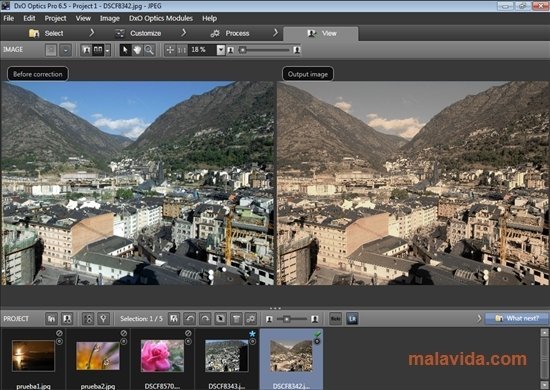Click the Selection: 1 / 5 text

(x=141, y=319)
